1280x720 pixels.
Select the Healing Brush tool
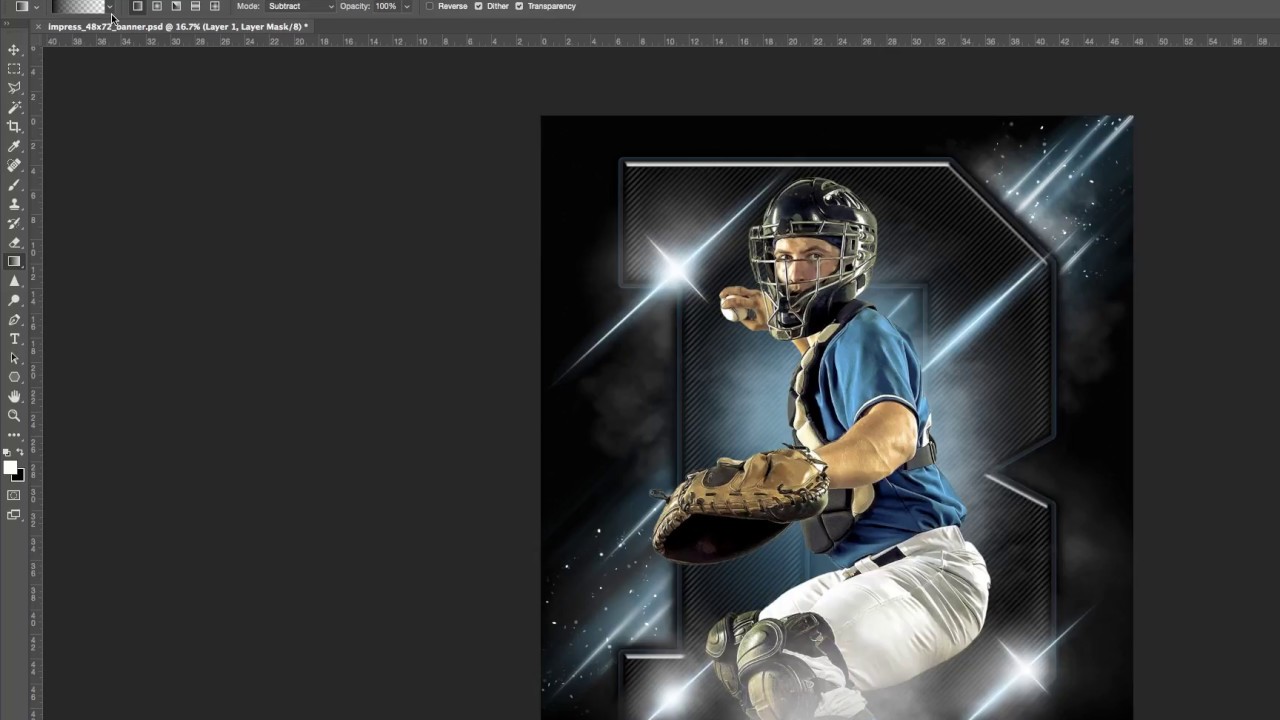(14, 165)
